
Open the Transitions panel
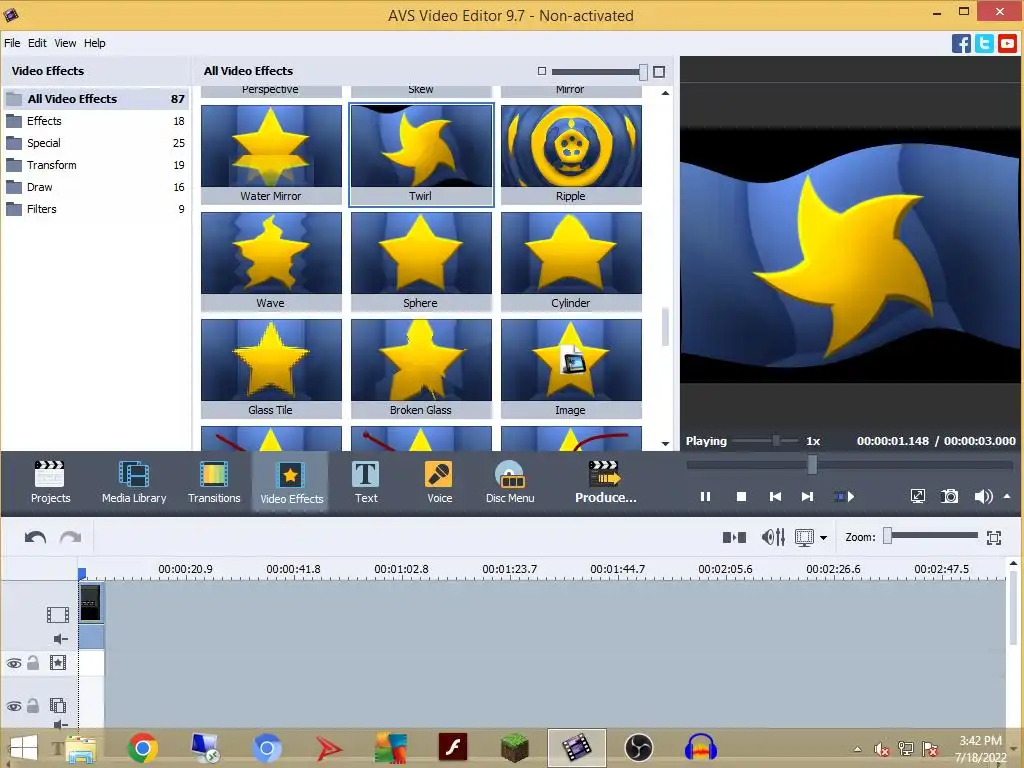pos(214,482)
